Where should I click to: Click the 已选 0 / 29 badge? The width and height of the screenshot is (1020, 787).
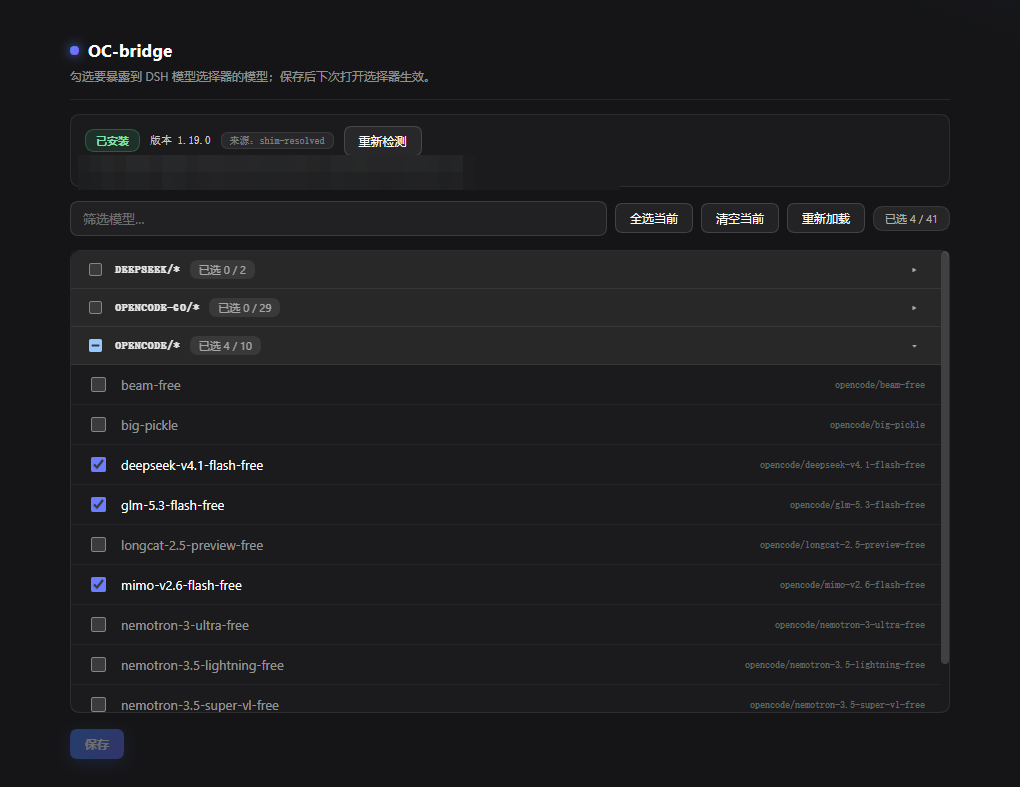[245, 308]
